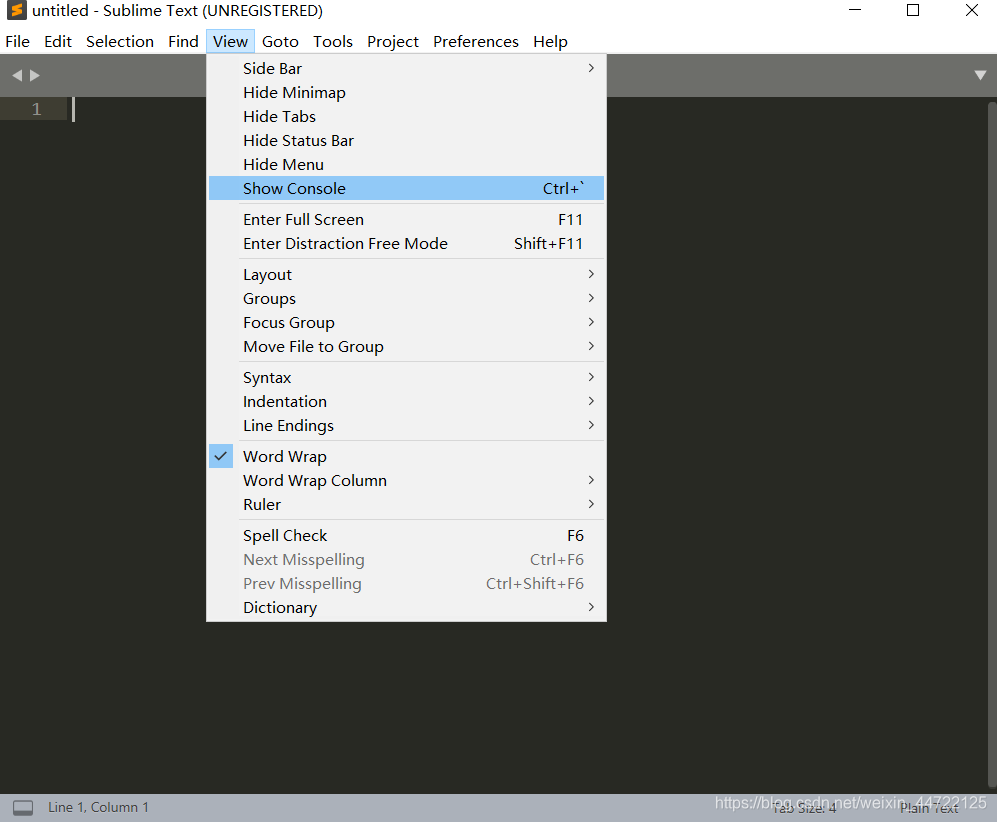Viewport: 997px width, 822px height.
Task: Expand Move File to Group submenu
Action: 406,346
